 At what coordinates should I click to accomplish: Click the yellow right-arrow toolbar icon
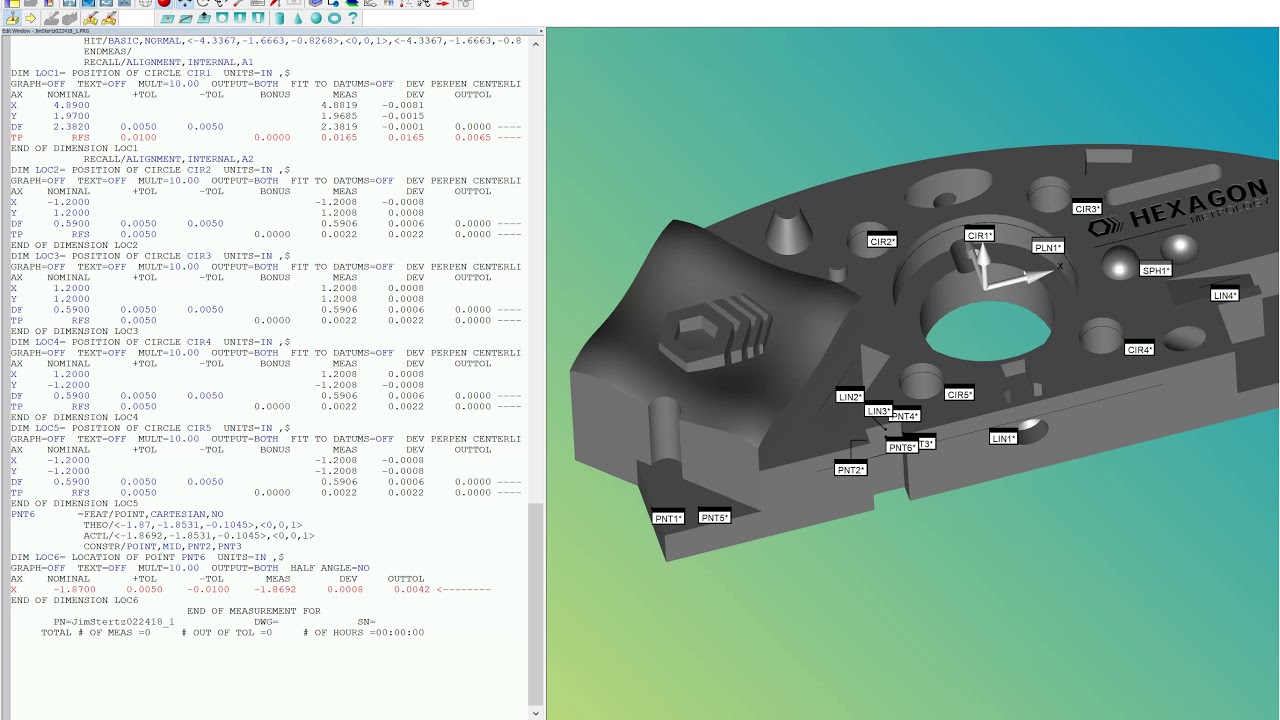pos(30,18)
